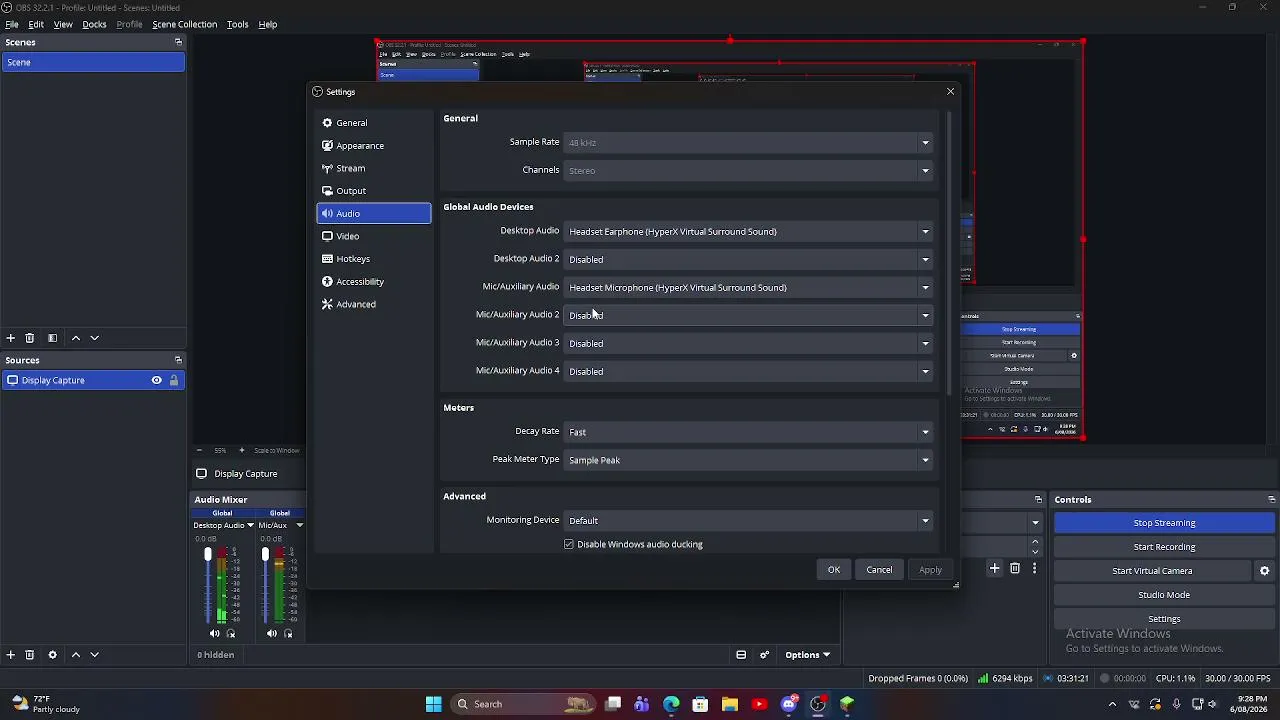The width and height of the screenshot is (1280, 720).
Task: Open File Explorer from the taskbar
Action: (729, 704)
